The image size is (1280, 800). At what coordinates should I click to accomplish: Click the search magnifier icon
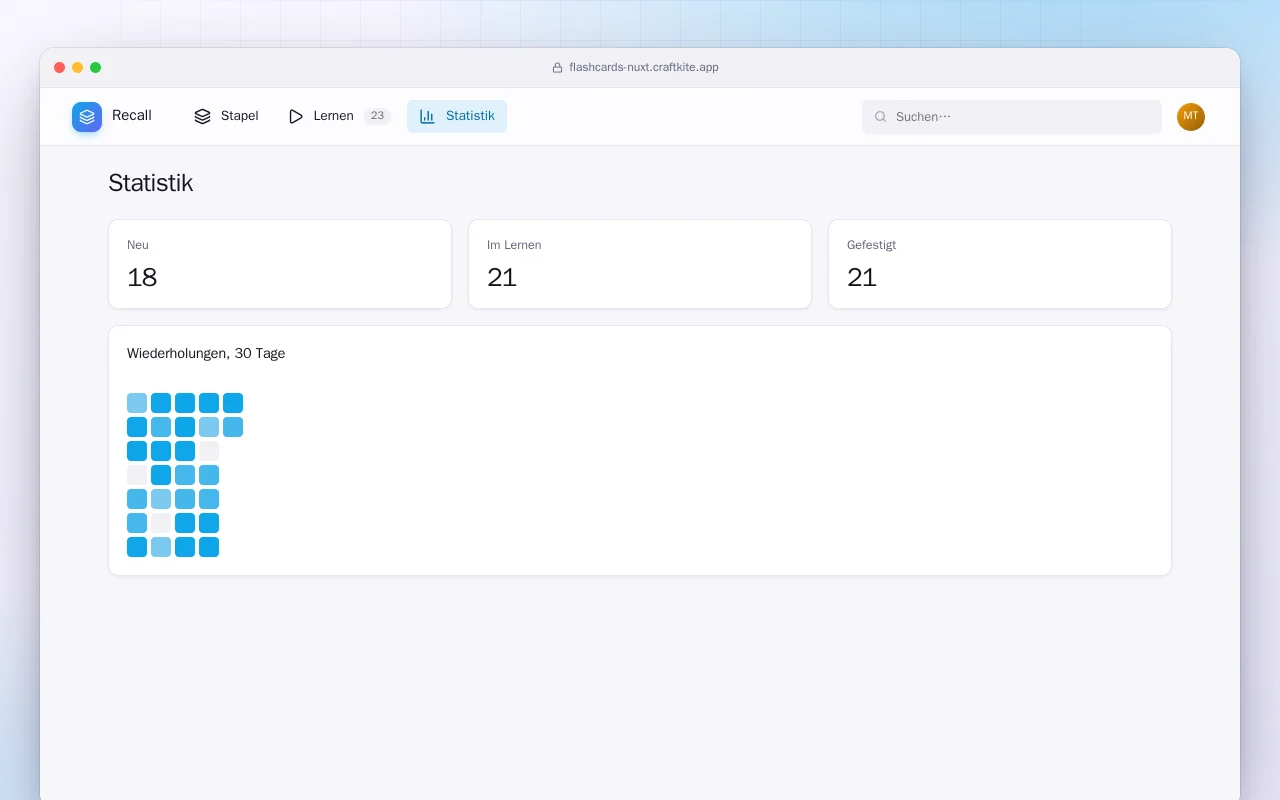tap(881, 117)
